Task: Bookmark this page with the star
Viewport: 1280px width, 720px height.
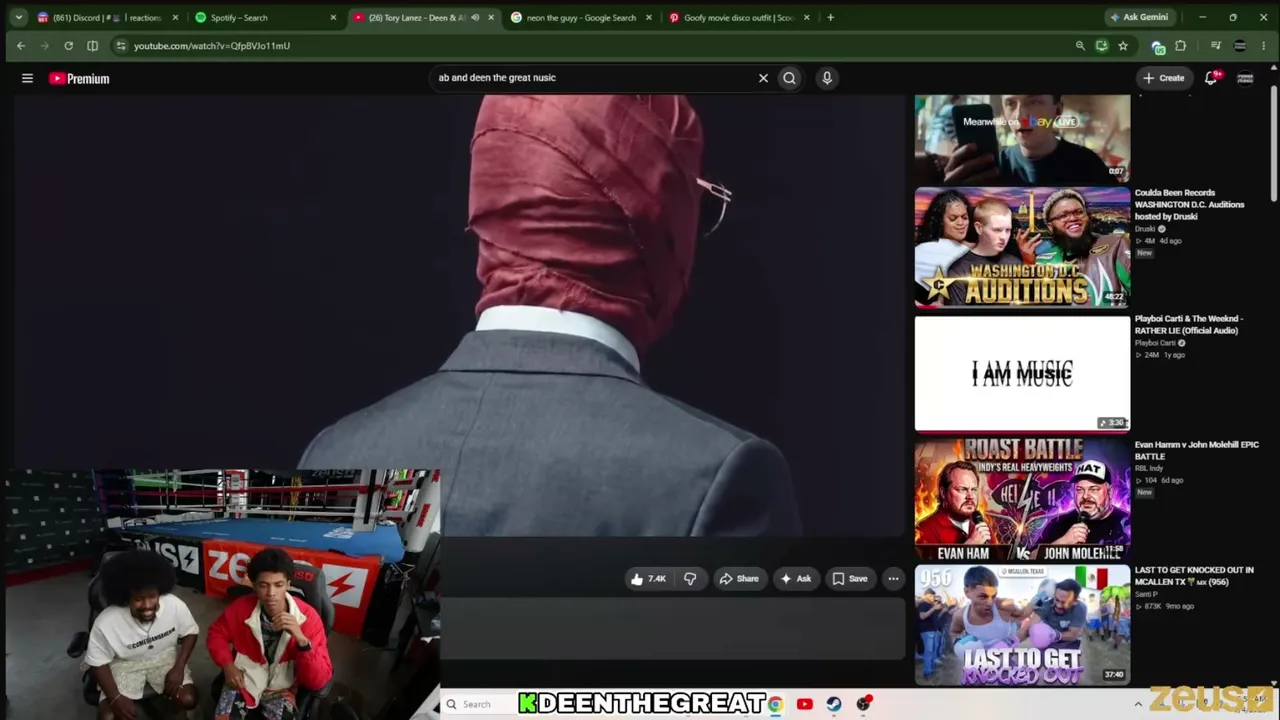Action: coord(1123,46)
